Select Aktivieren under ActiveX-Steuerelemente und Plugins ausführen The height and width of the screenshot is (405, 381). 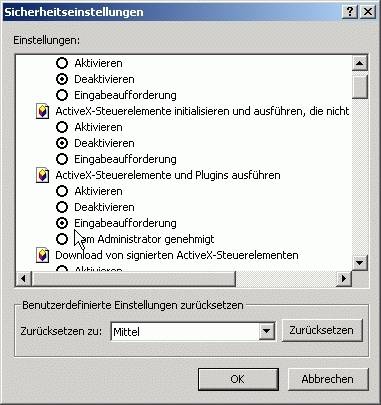tap(62, 191)
